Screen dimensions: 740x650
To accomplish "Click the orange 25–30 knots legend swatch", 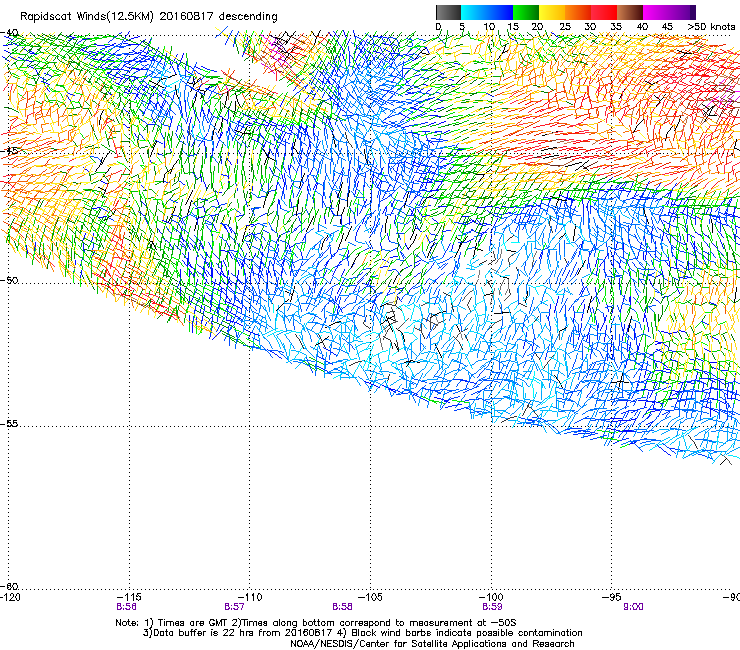I will (578, 12).
